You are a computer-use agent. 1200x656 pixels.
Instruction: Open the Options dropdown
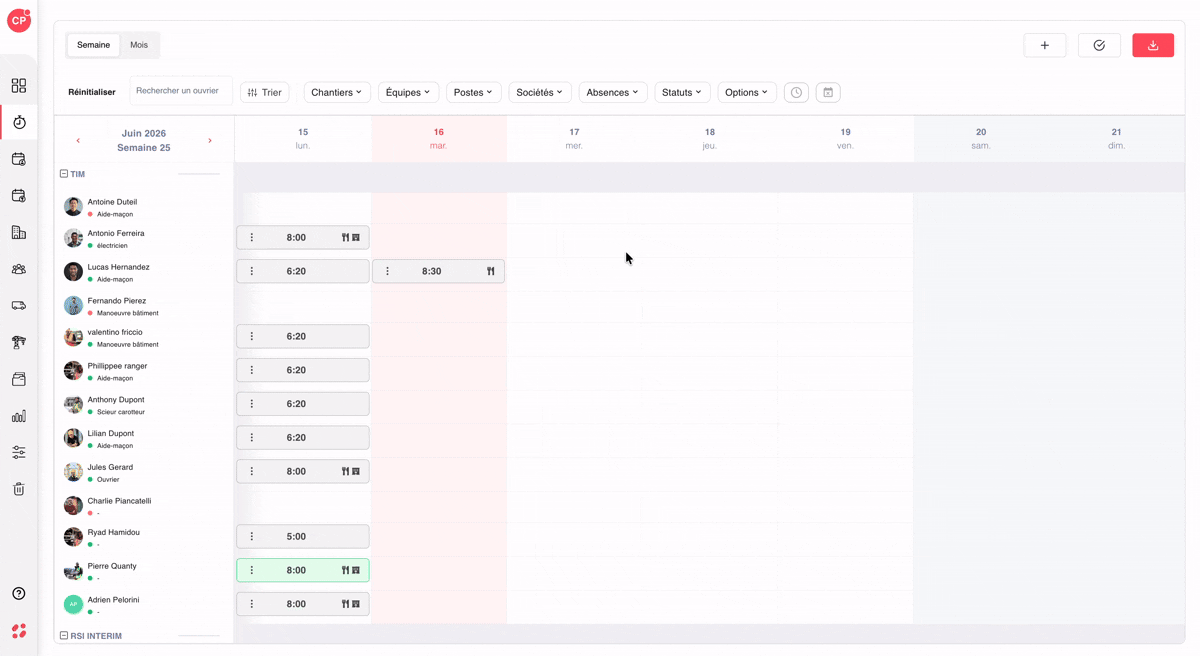point(747,92)
